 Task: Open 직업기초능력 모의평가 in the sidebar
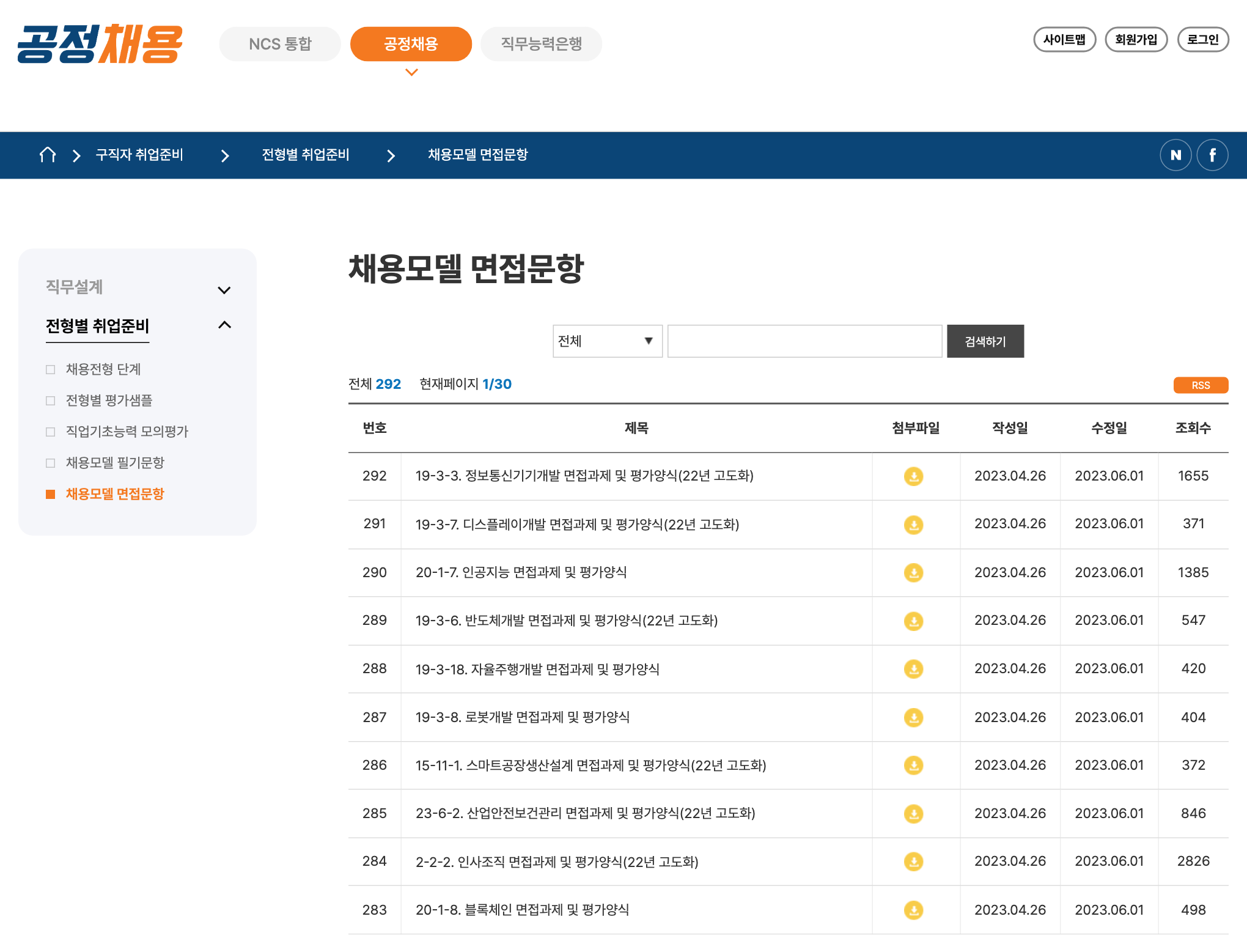coord(127,432)
